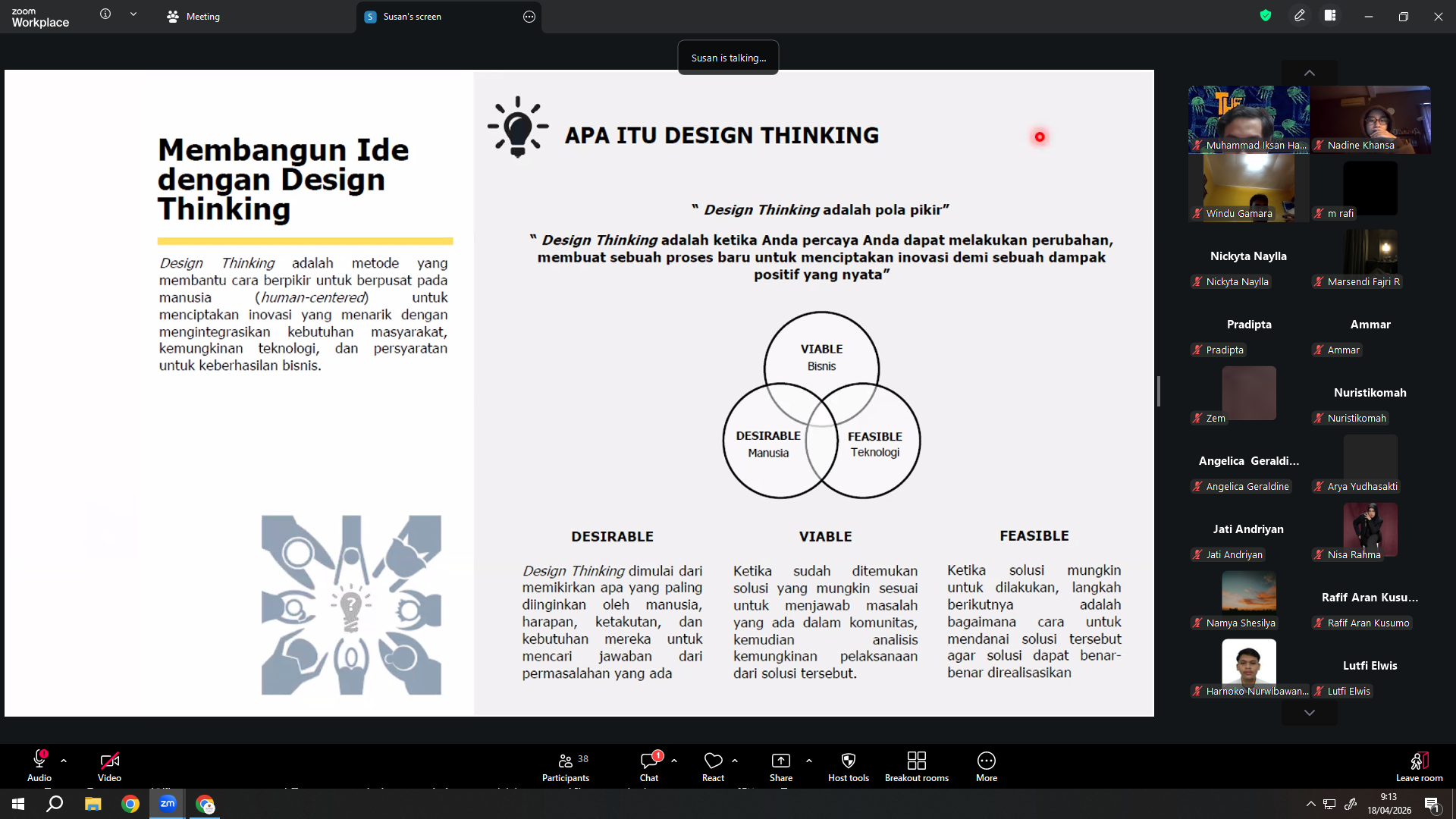
Task: Open Breakout rooms
Action: point(917,766)
